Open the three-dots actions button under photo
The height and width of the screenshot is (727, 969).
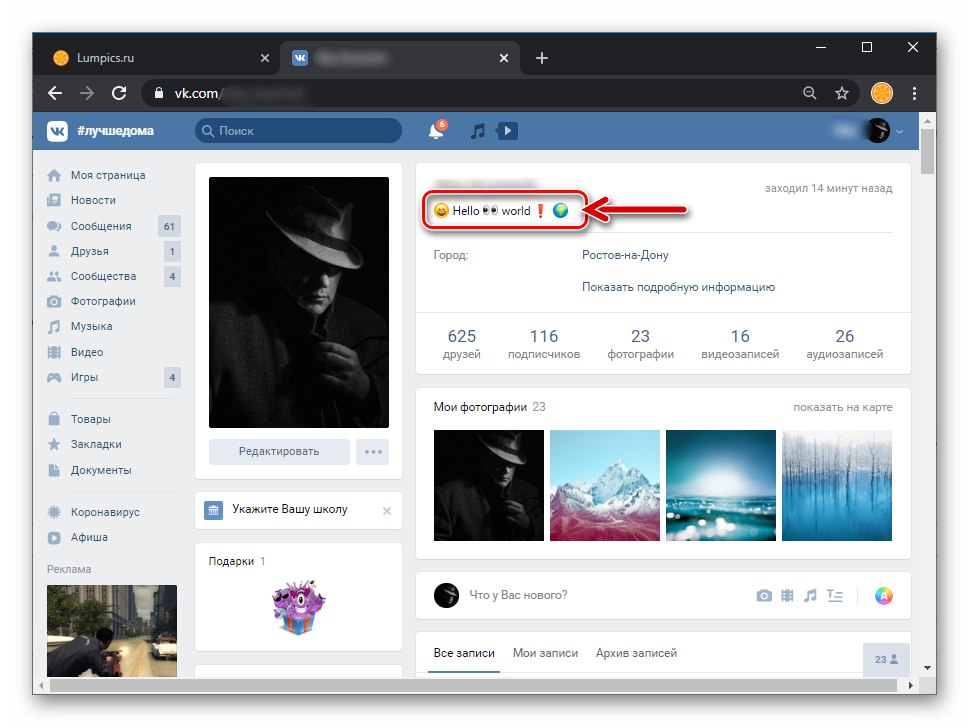[x=373, y=452]
